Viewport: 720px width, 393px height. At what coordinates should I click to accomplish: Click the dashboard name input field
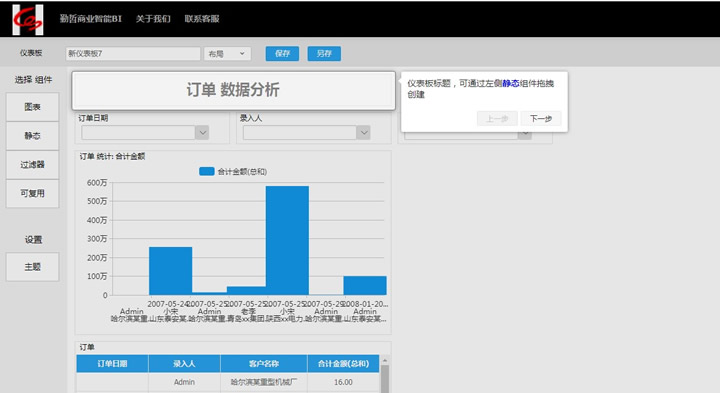pyautogui.click(x=133, y=54)
